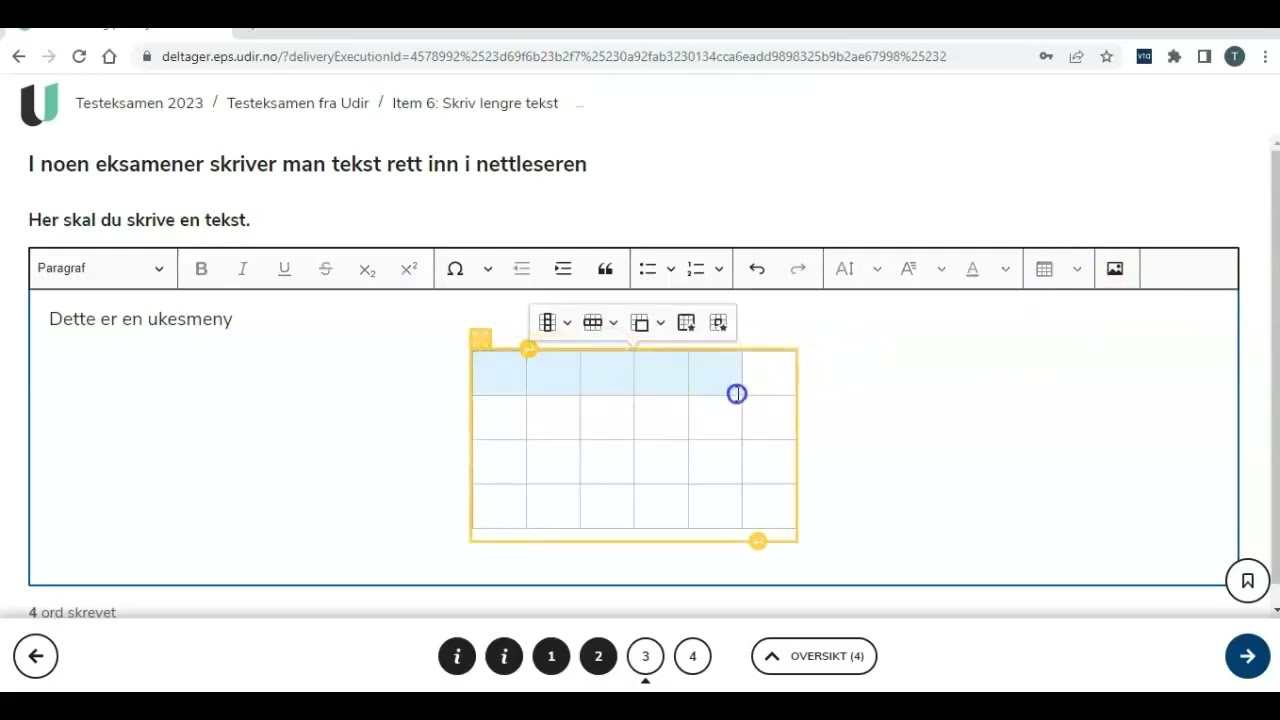Decrease indent in the editor
This screenshot has width=1280, height=720.
(x=521, y=269)
